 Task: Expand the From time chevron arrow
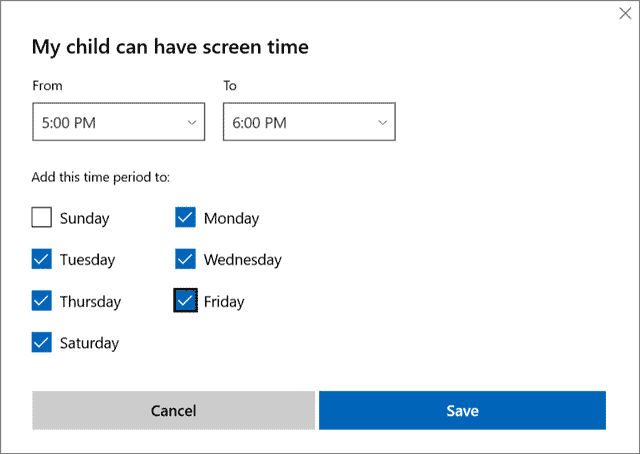point(192,122)
